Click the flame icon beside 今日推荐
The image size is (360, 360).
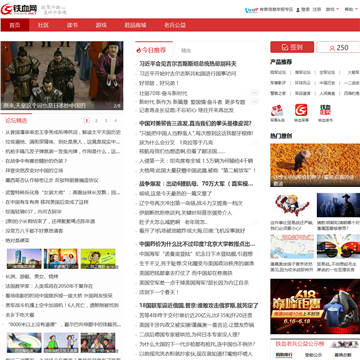point(139,51)
